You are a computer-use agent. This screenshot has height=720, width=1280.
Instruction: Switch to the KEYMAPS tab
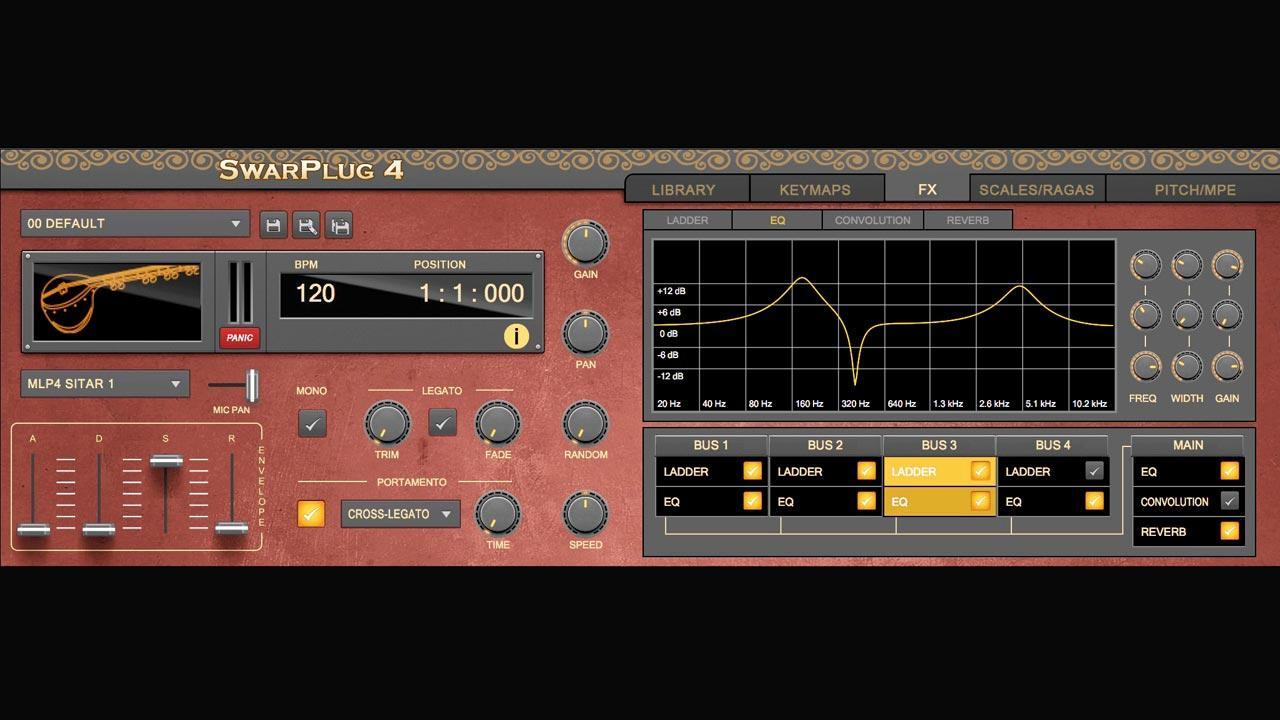pyautogui.click(x=815, y=189)
